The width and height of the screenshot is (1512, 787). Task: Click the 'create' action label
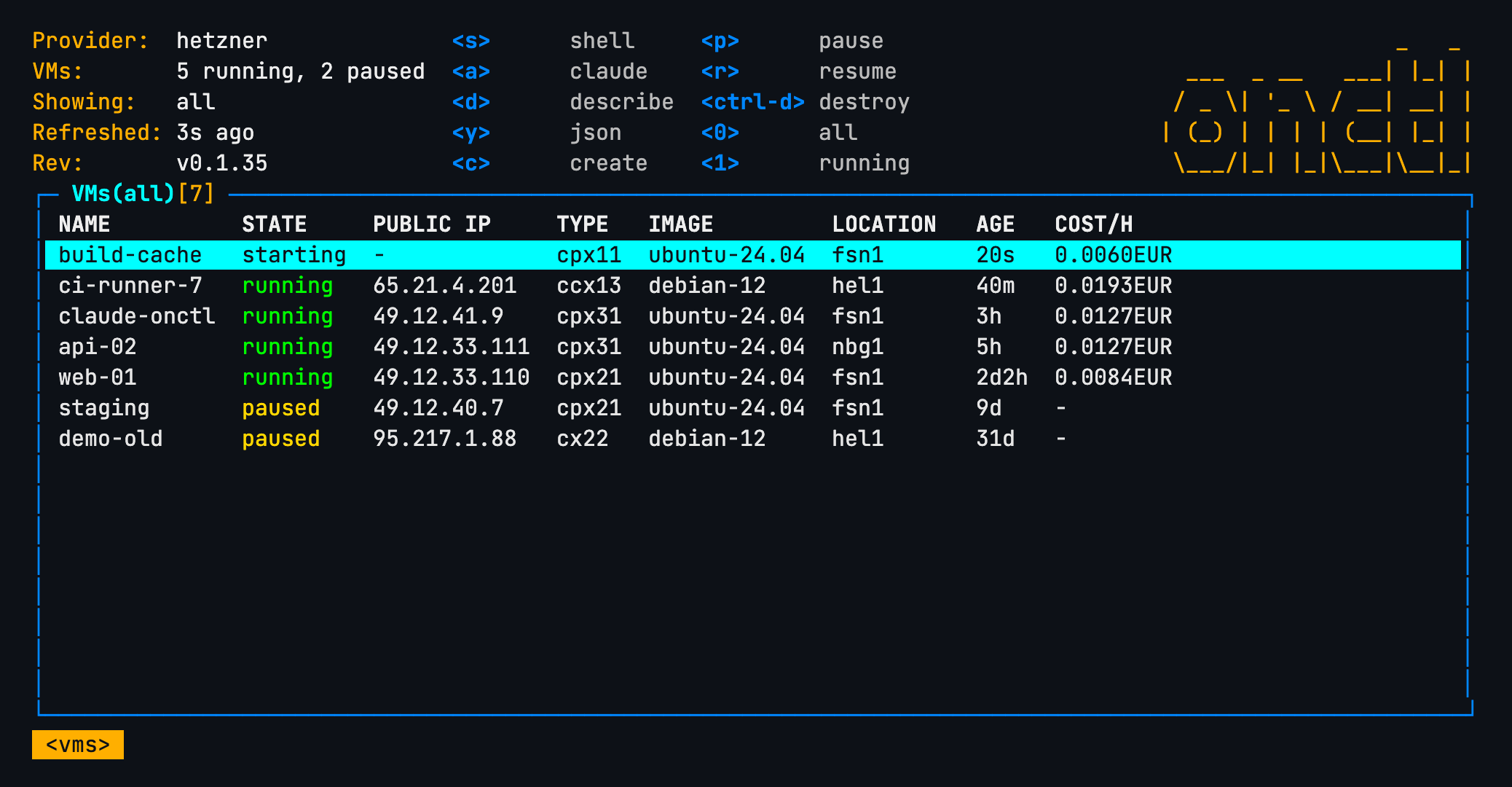point(608,163)
